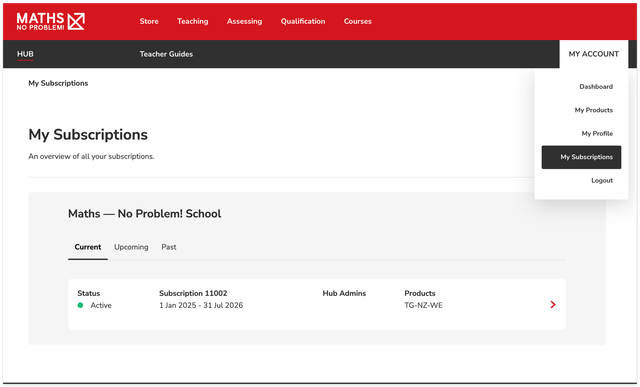Select My Products in account menu

[x=593, y=110]
